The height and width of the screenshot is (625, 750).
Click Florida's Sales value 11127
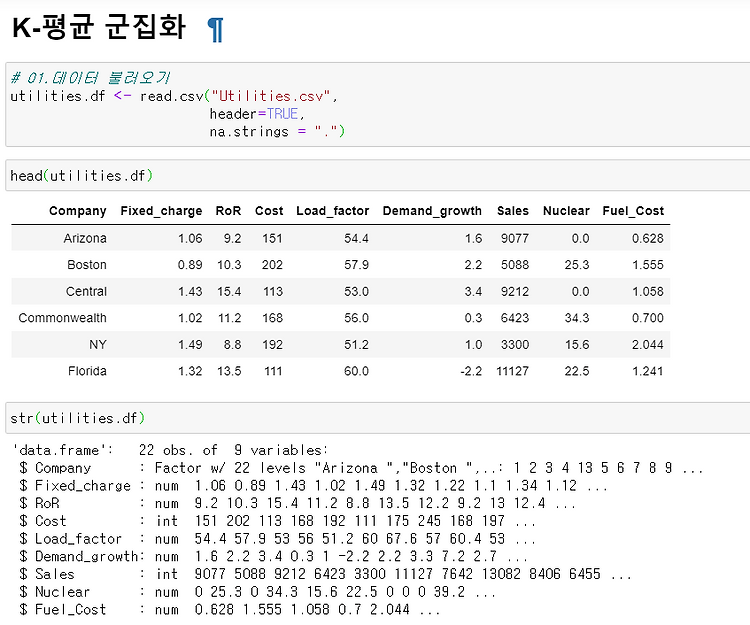(512, 371)
